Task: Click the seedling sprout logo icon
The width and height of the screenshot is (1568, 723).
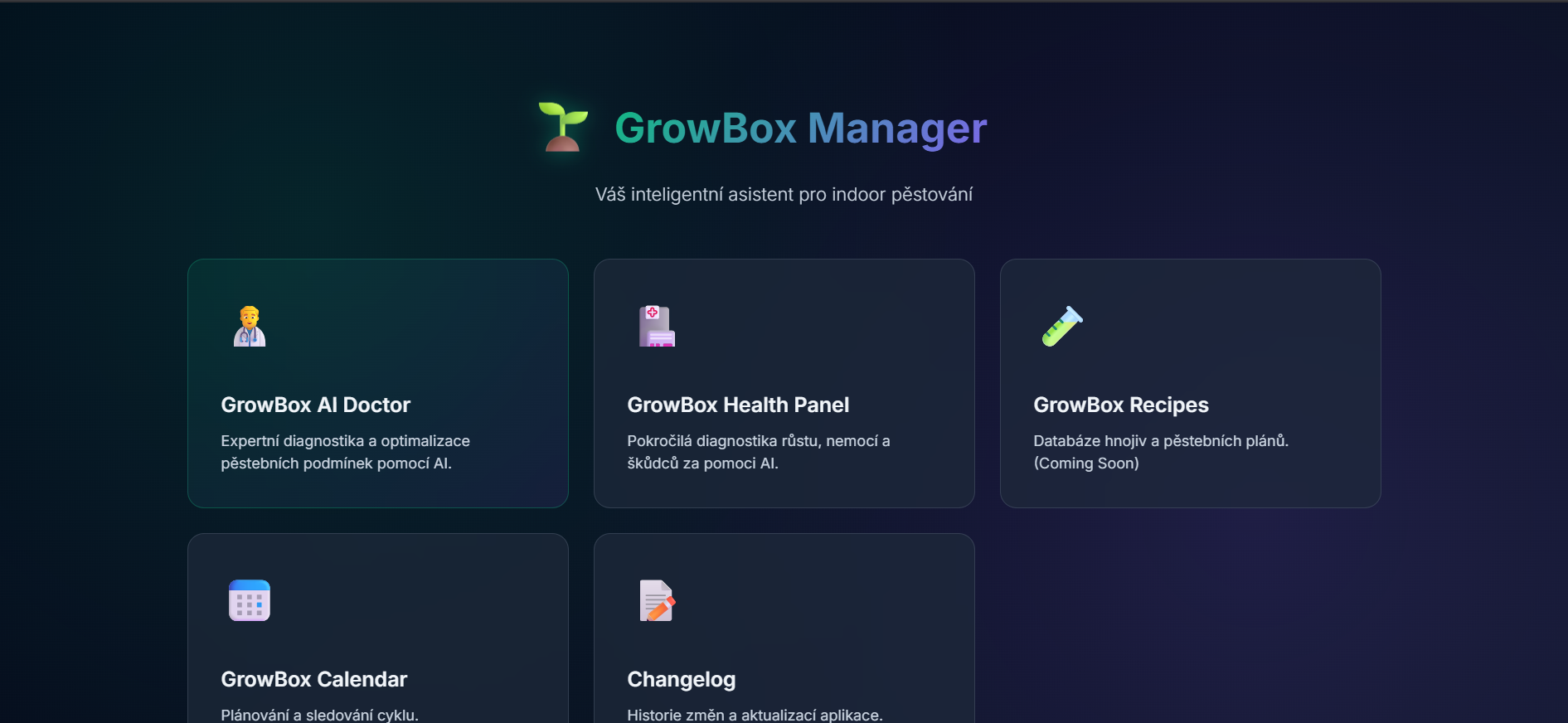Action: click(x=563, y=127)
